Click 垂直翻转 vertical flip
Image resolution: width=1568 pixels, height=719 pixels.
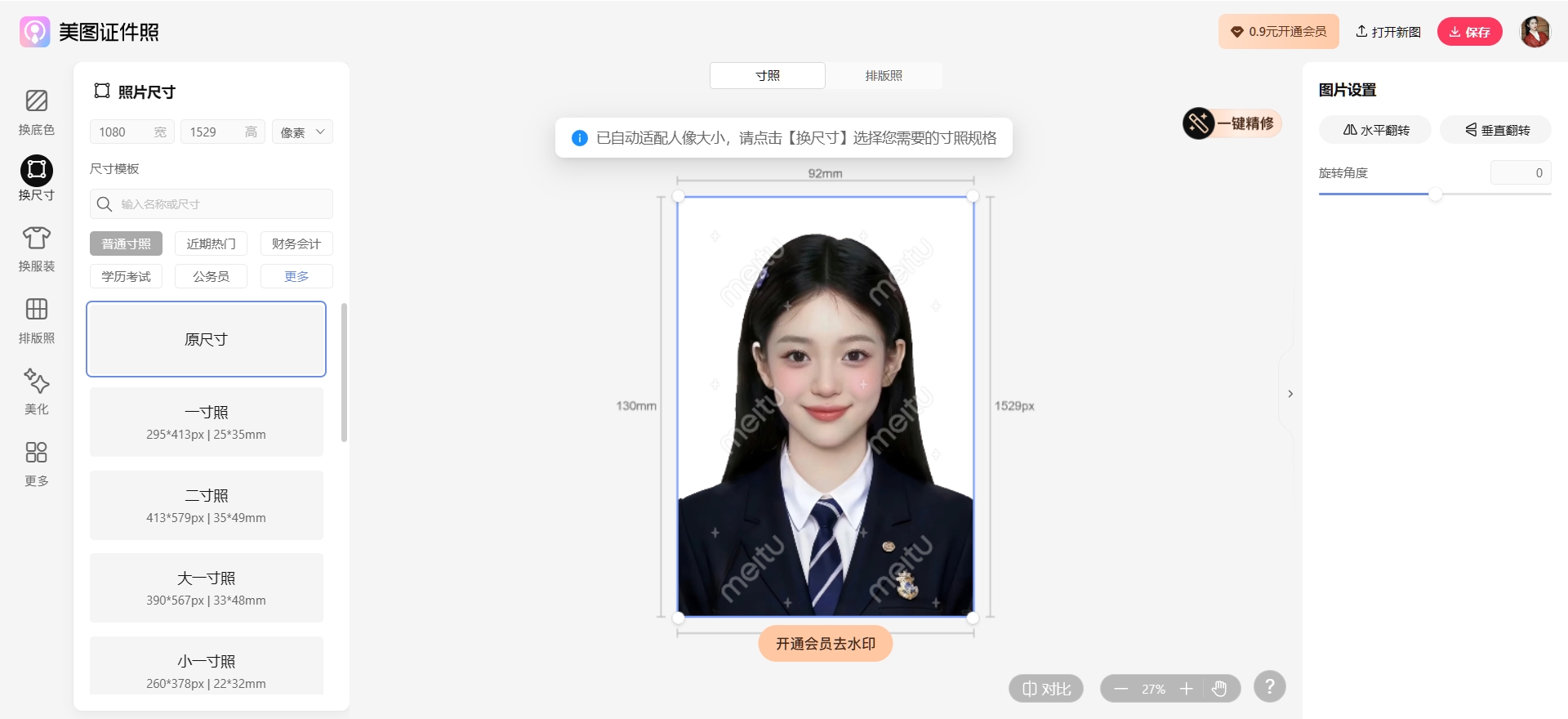point(1495,130)
